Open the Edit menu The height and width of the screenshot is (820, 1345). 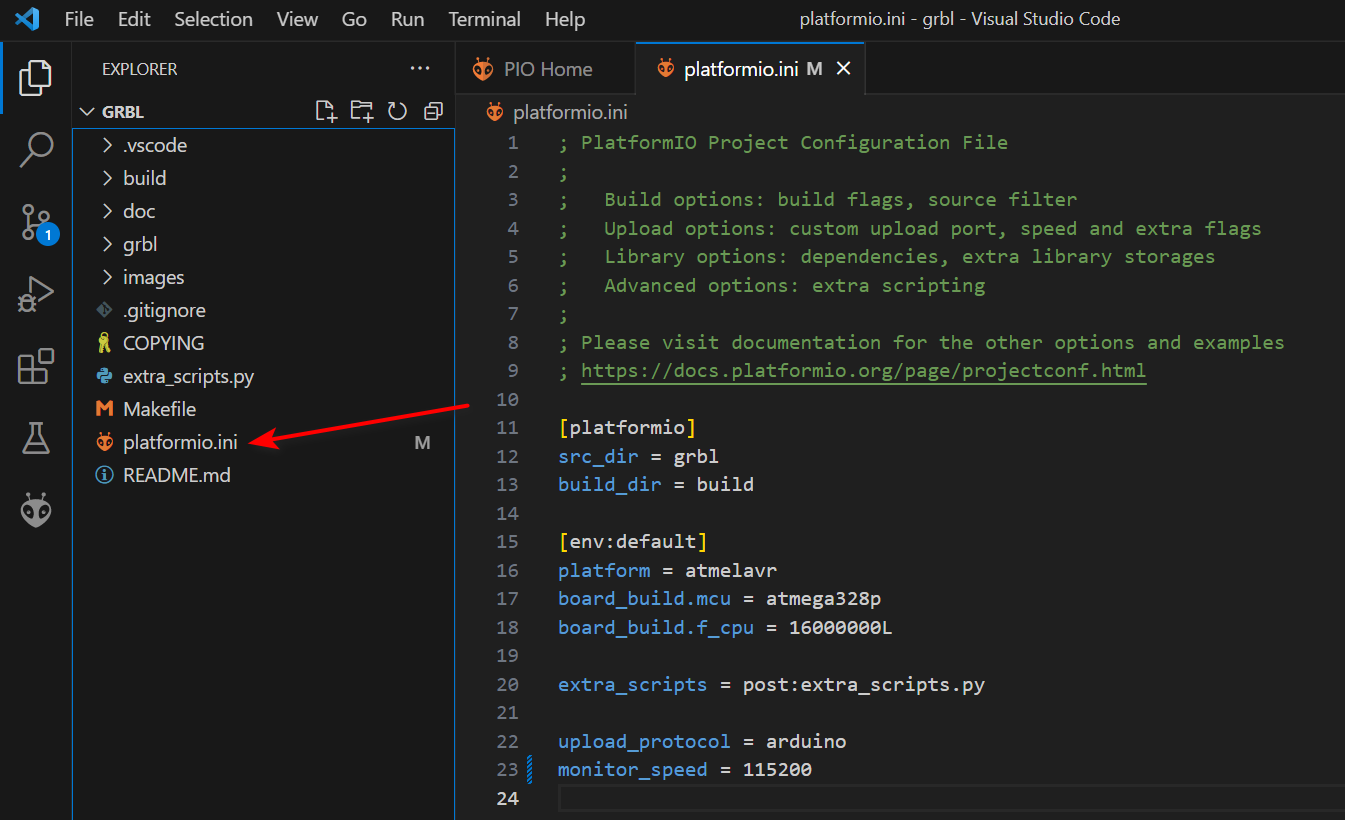click(134, 19)
